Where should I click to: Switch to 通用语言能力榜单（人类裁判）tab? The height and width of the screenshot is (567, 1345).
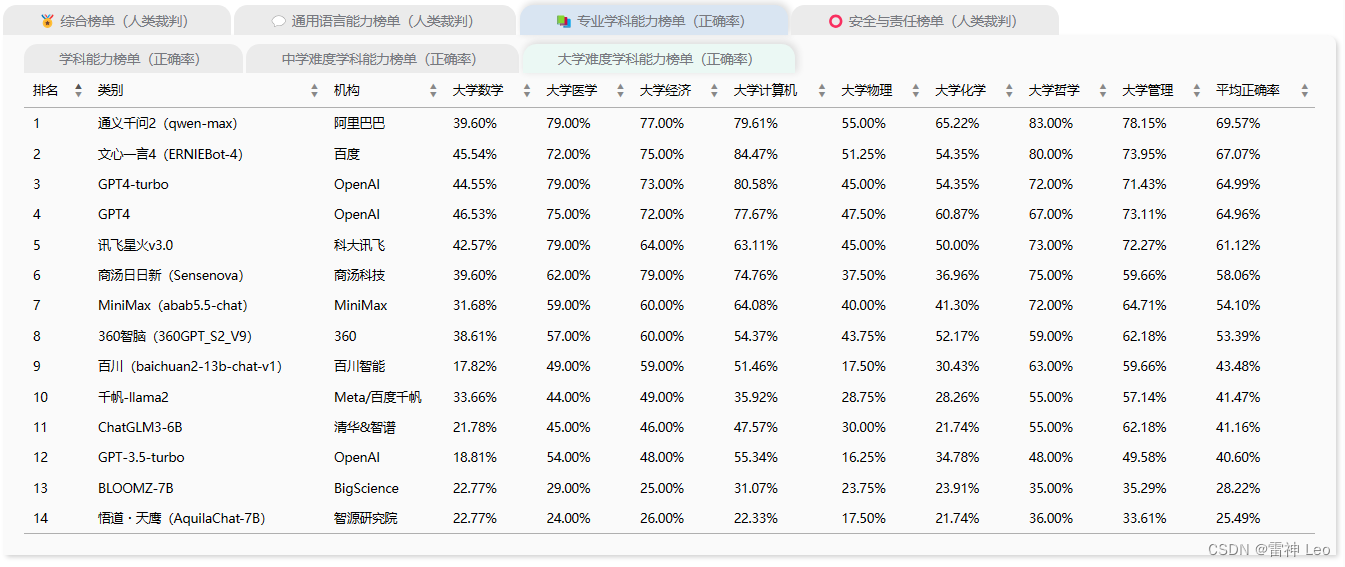pyautogui.click(x=373, y=21)
